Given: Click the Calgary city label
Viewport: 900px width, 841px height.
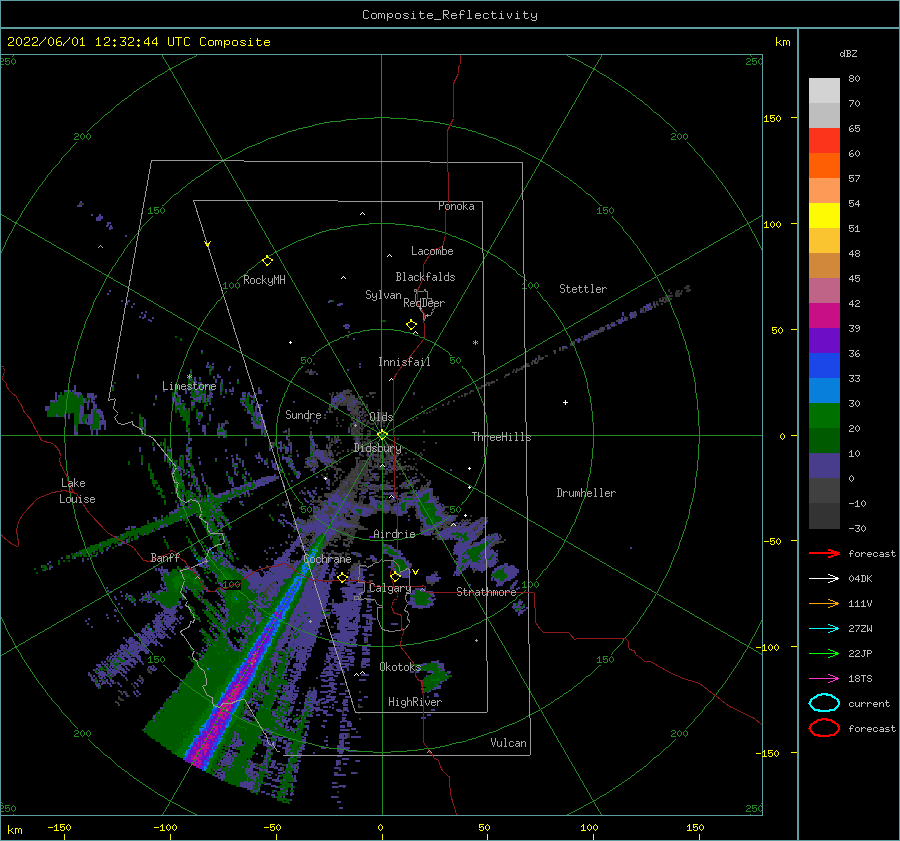Looking at the screenshot, I should [390, 588].
